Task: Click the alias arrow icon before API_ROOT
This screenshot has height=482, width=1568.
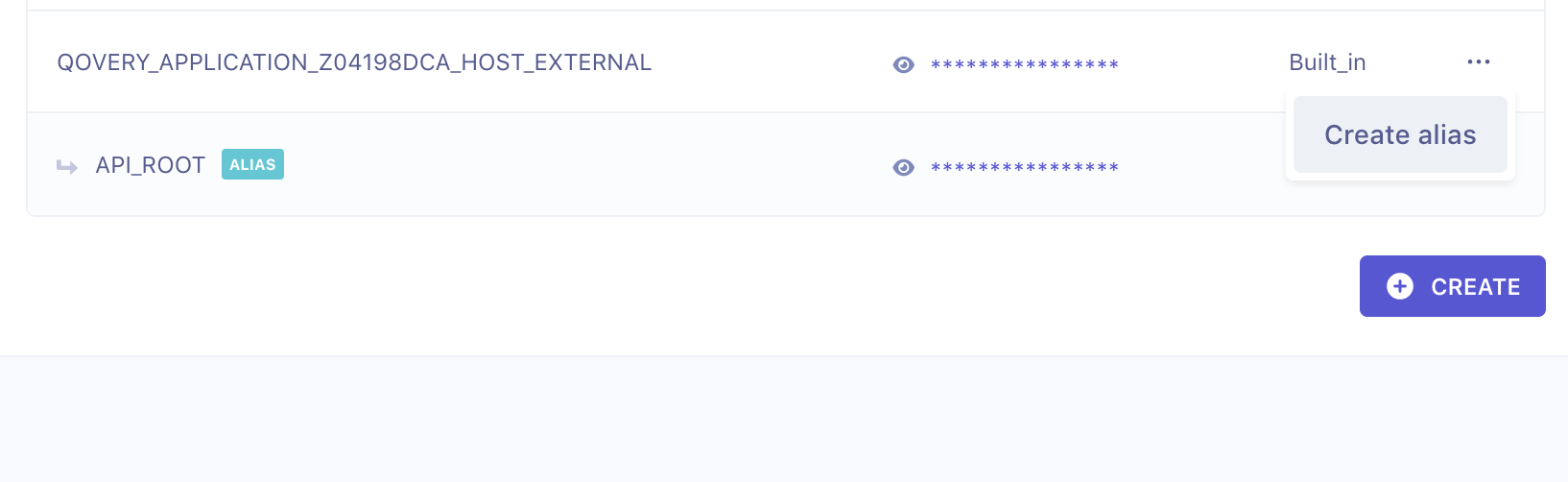Action: pos(67,167)
